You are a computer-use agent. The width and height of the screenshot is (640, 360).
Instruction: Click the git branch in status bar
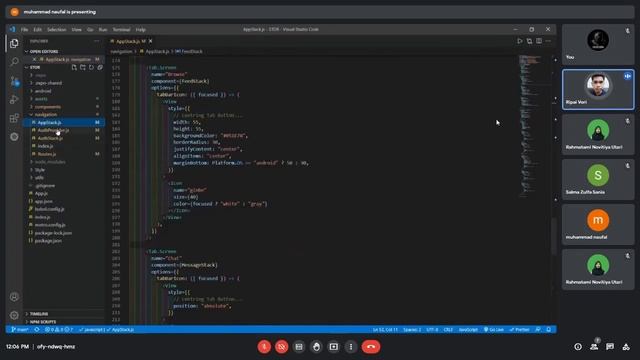(20, 330)
